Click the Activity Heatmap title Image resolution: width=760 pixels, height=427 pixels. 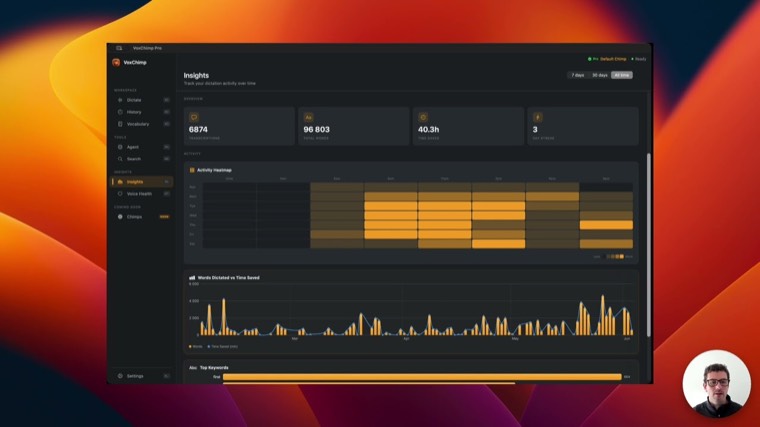tap(214, 170)
